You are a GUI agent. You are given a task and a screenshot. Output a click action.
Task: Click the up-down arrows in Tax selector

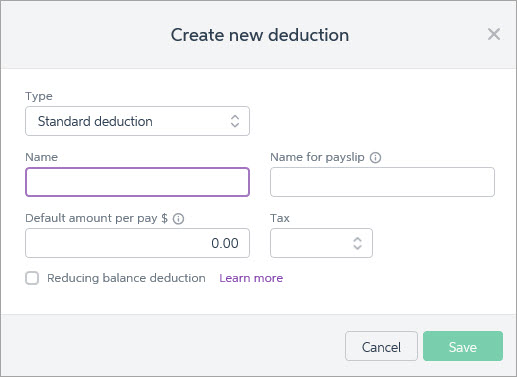pos(357,243)
